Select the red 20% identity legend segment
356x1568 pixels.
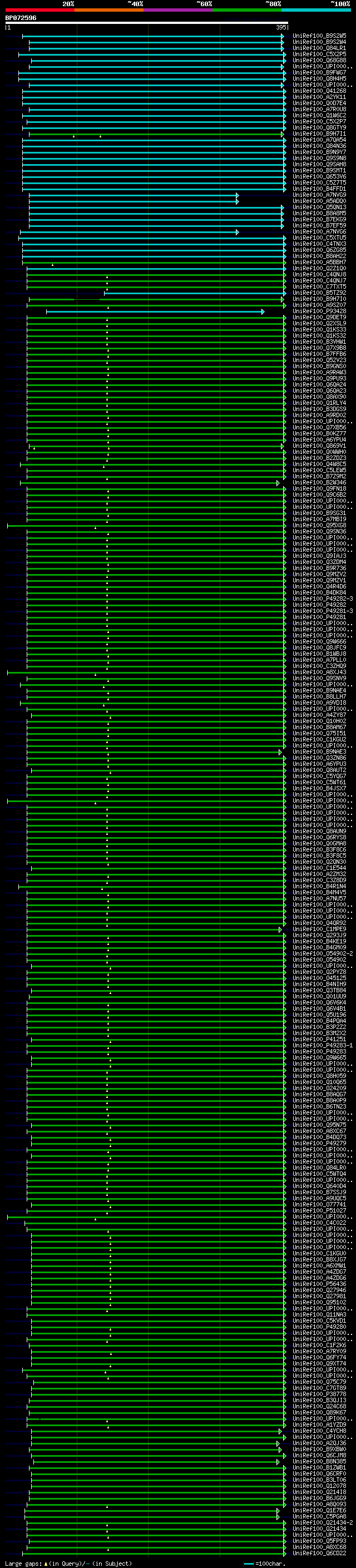[40, 10]
